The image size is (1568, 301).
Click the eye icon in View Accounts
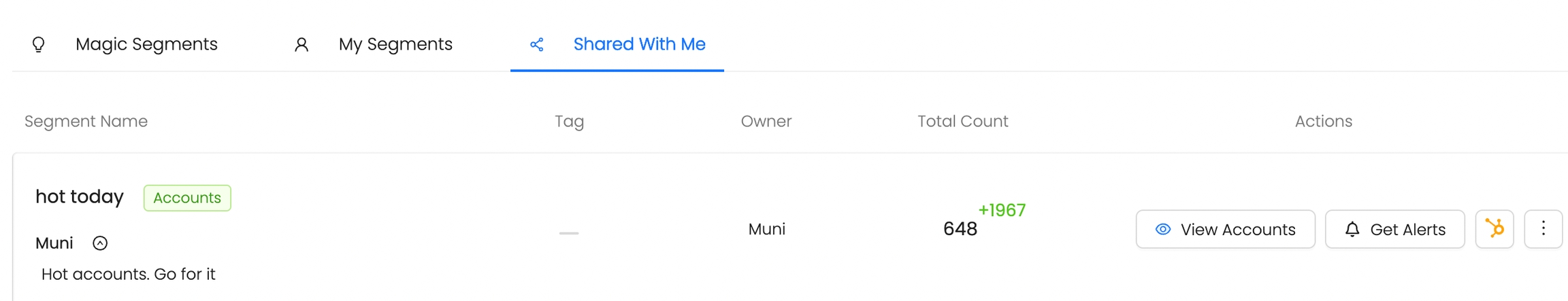1162,230
